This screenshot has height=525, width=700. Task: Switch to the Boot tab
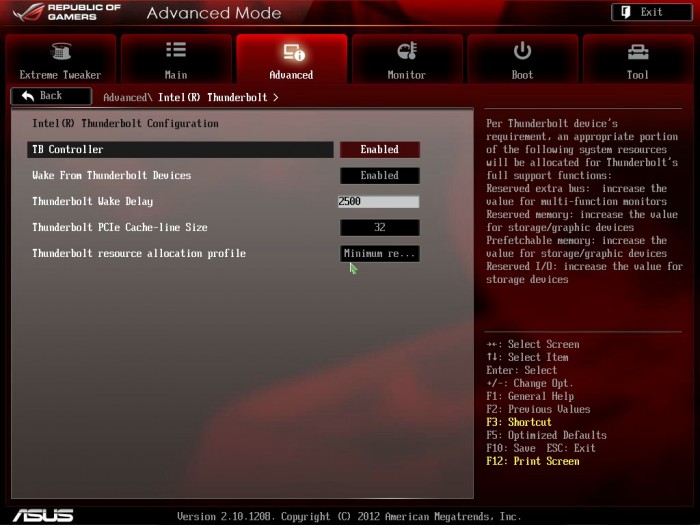[x=522, y=59]
